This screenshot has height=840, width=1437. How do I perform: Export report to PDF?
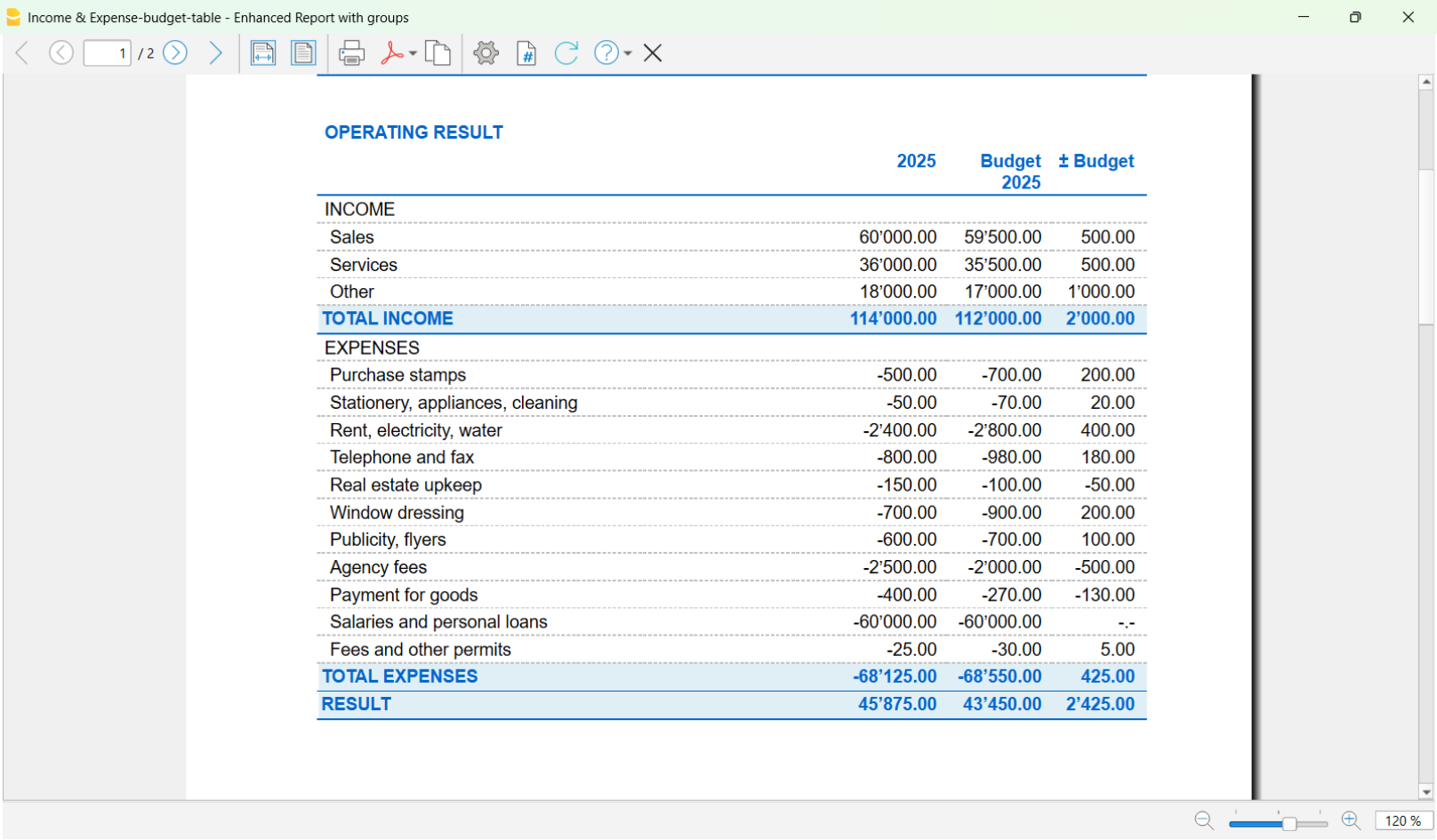click(391, 53)
